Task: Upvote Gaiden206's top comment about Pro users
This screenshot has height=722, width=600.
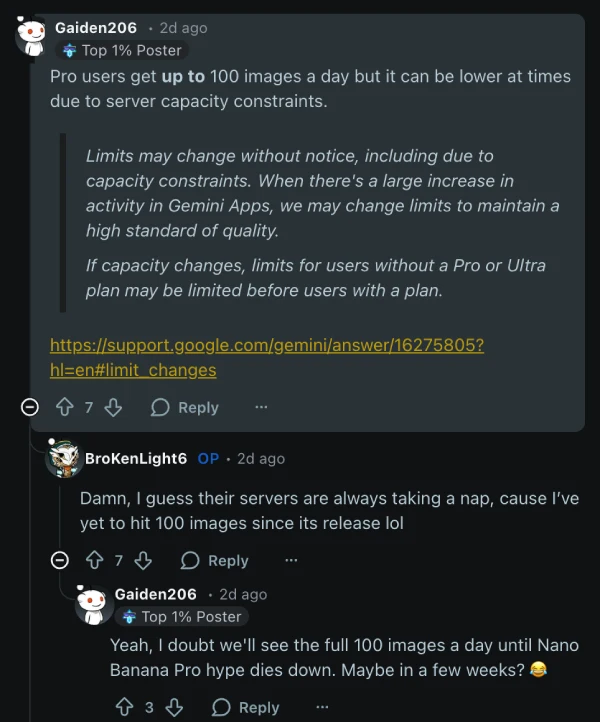Action: [66, 408]
